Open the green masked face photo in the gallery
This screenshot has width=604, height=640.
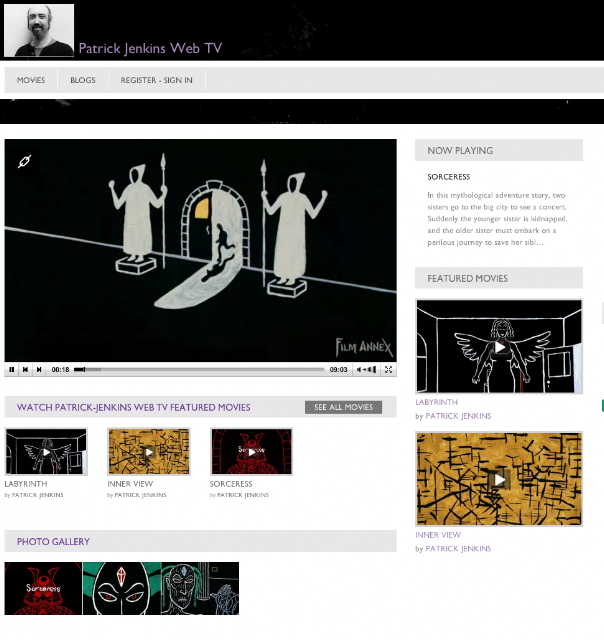(122, 588)
